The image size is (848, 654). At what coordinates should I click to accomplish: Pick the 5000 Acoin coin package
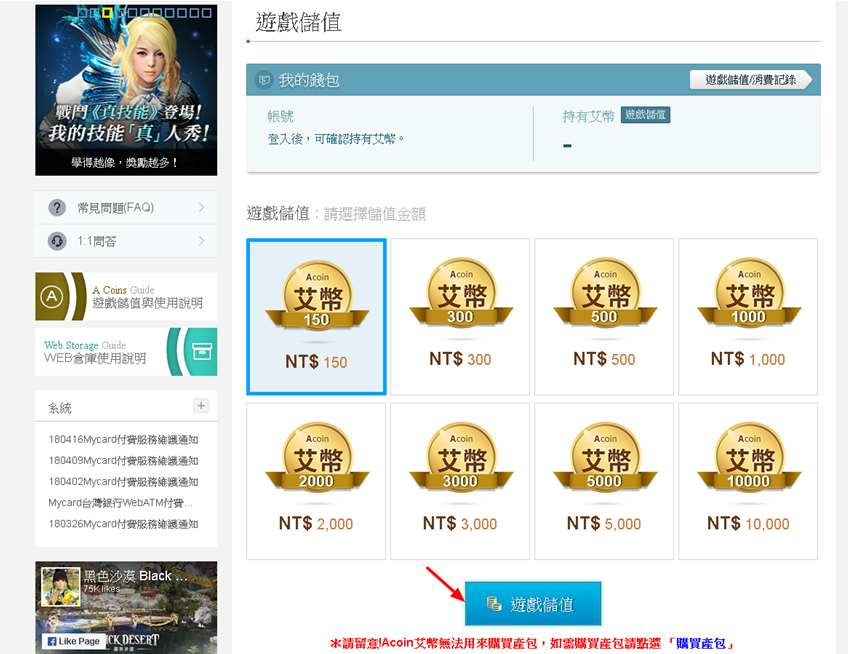click(604, 481)
